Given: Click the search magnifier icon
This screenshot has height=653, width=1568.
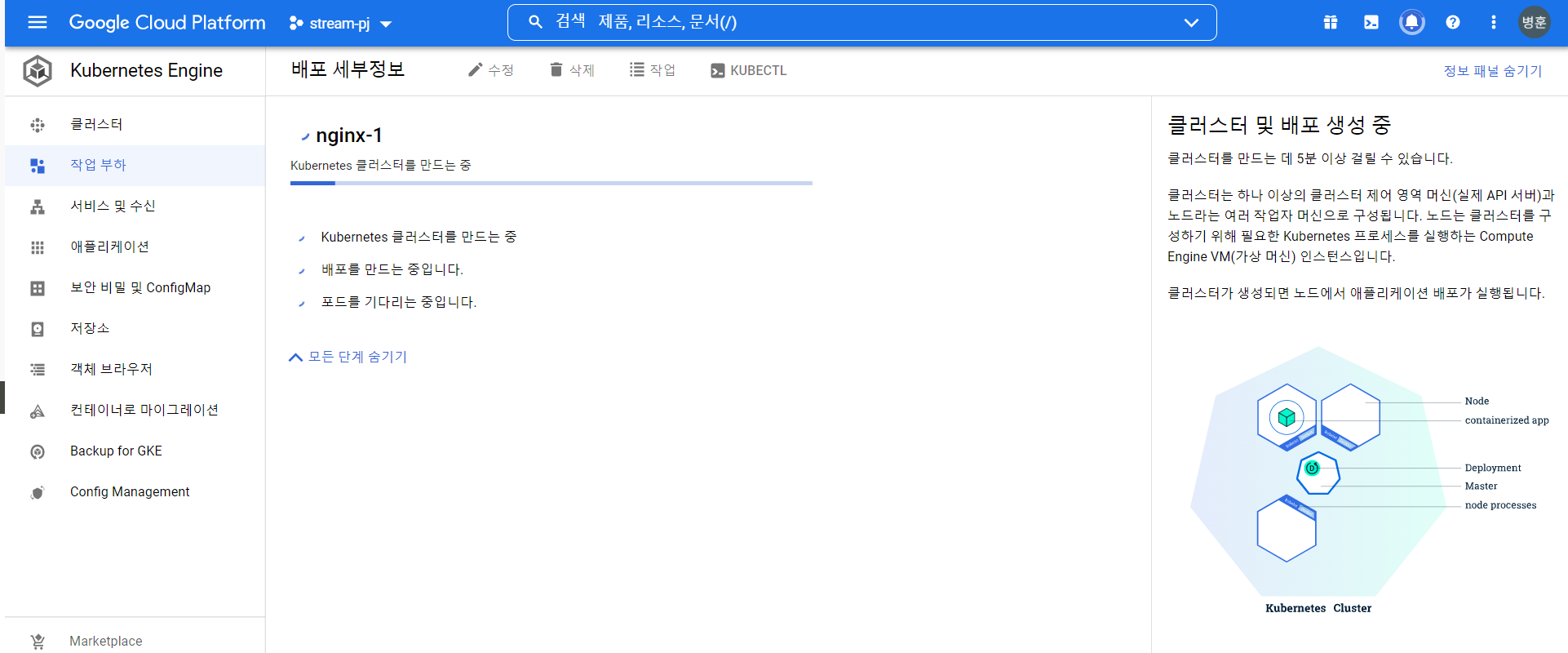Looking at the screenshot, I should (x=535, y=22).
